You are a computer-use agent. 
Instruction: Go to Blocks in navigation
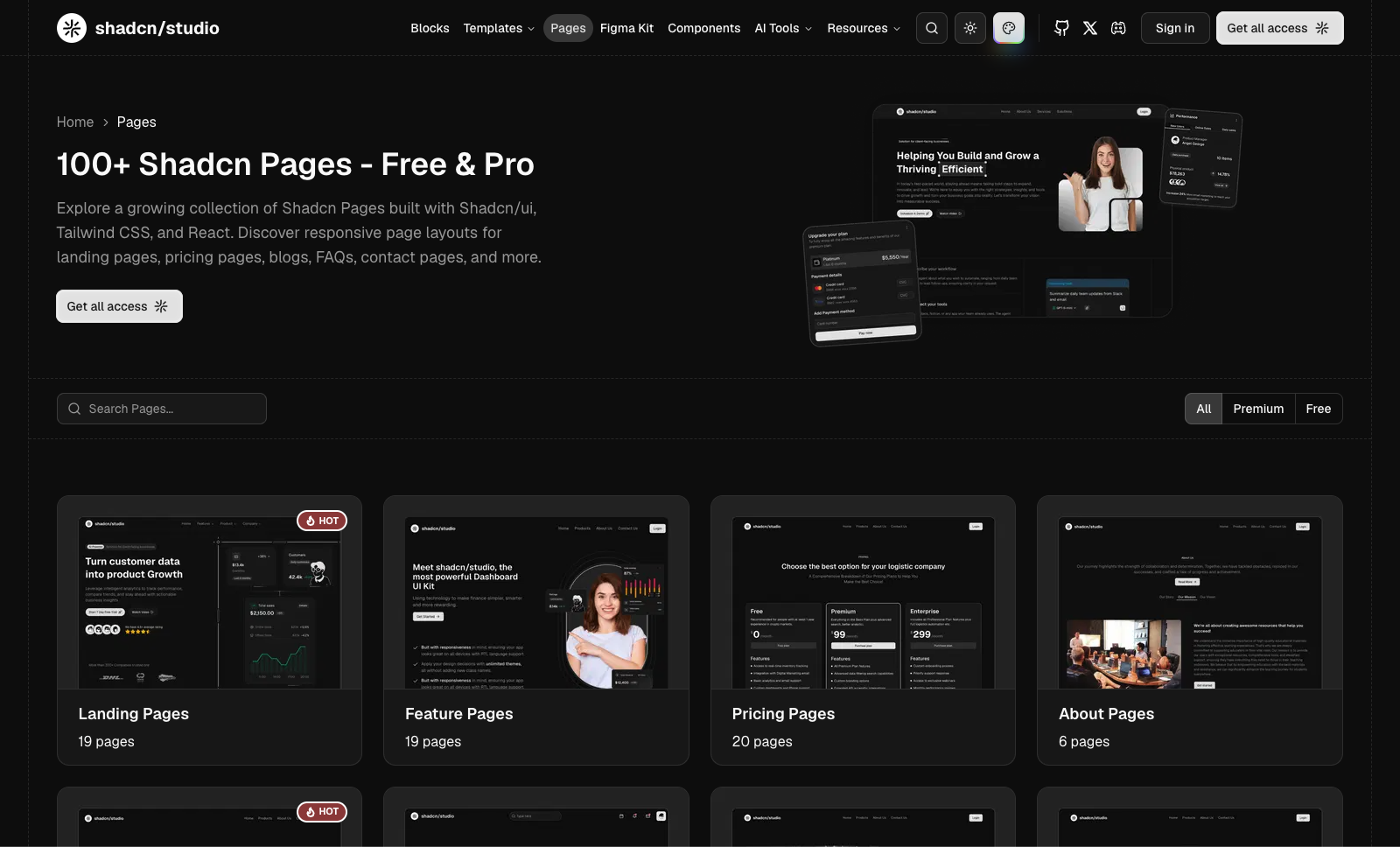[430, 28]
